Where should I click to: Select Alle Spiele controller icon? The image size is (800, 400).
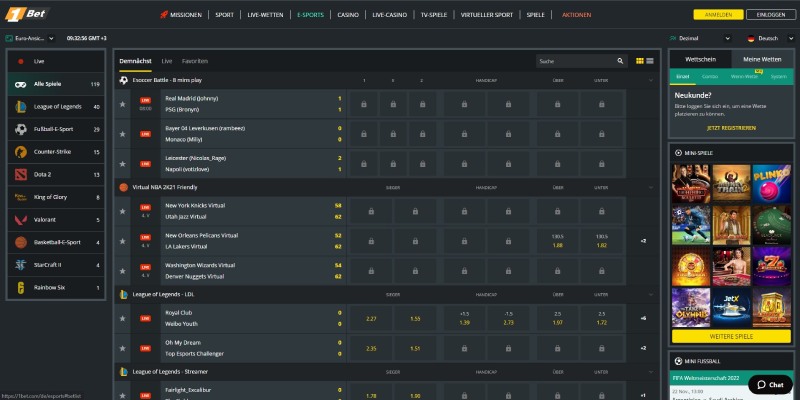pyautogui.click(x=20, y=84)
